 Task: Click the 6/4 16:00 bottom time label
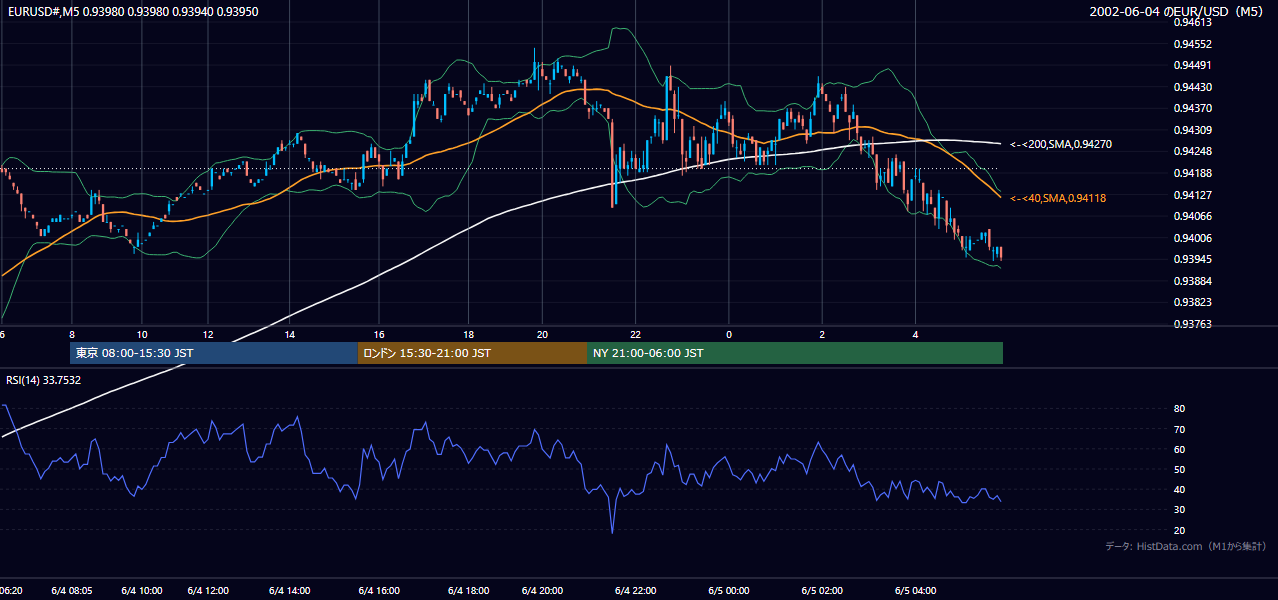tap(379, 591)
